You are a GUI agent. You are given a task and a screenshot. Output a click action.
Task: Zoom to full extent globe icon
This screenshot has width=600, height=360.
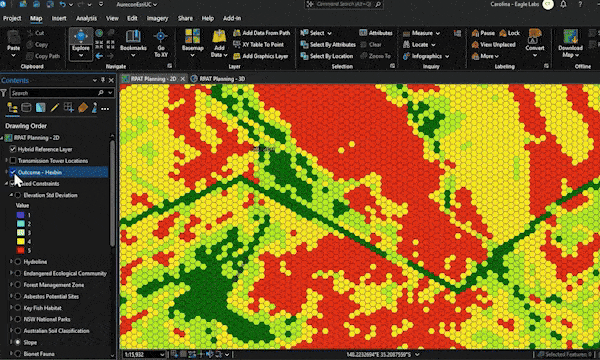click(x=99, y=33)
